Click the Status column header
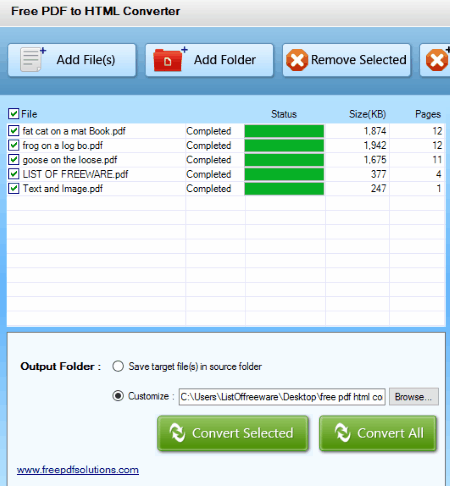The height and width of the screenshot is (486, 450). click(x=284, y=114)
